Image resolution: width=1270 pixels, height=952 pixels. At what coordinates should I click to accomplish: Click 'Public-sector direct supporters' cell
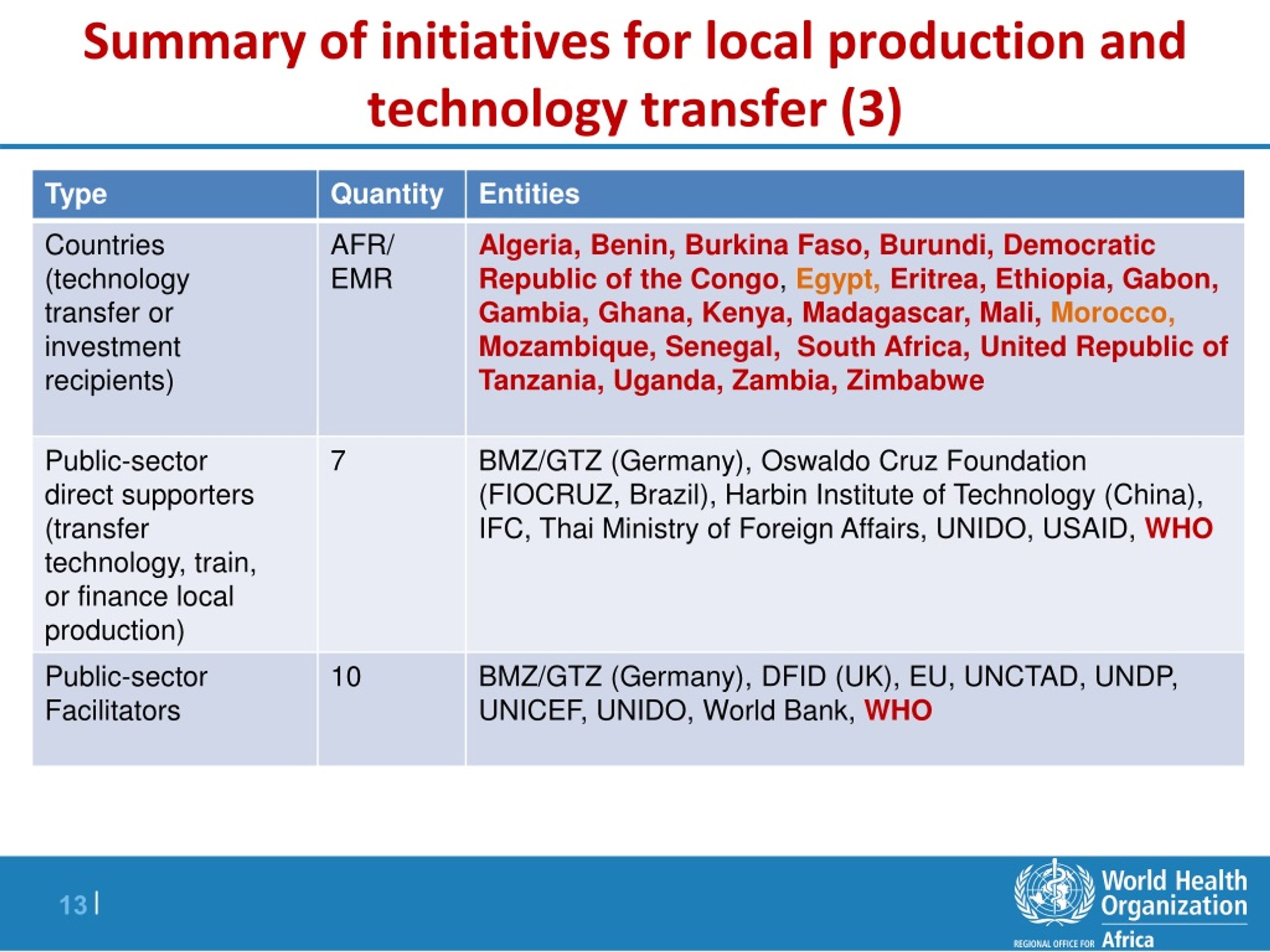[x=175, y=544]
